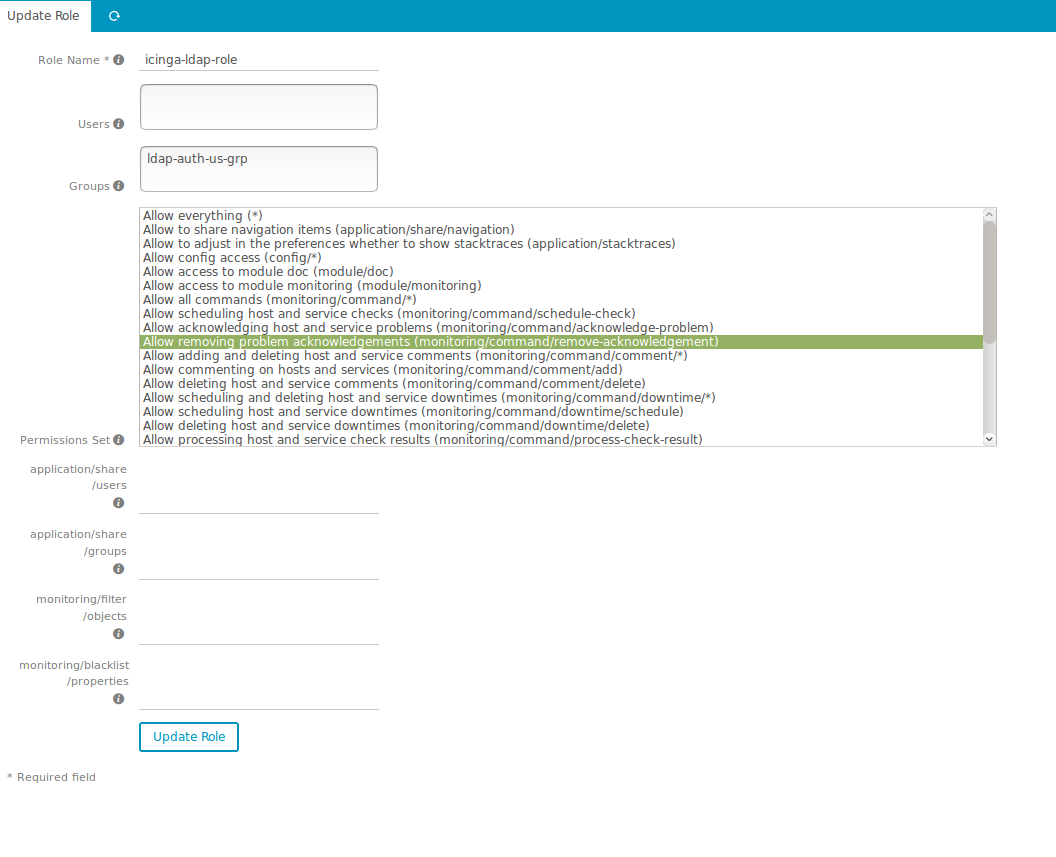Screen dimensions: 1056x857
Task: Click info icon under monitoring/blacklist/properties
Action: 119,699
